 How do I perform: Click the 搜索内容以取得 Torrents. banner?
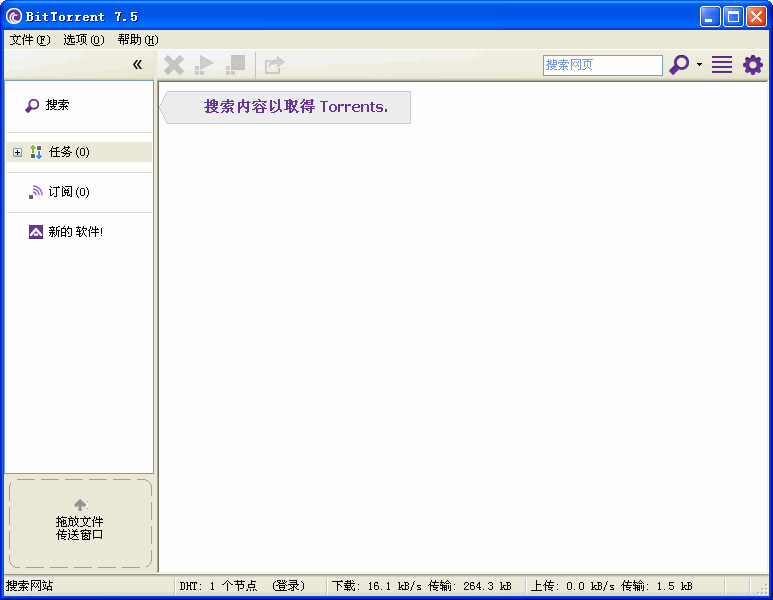pos(285,107)
